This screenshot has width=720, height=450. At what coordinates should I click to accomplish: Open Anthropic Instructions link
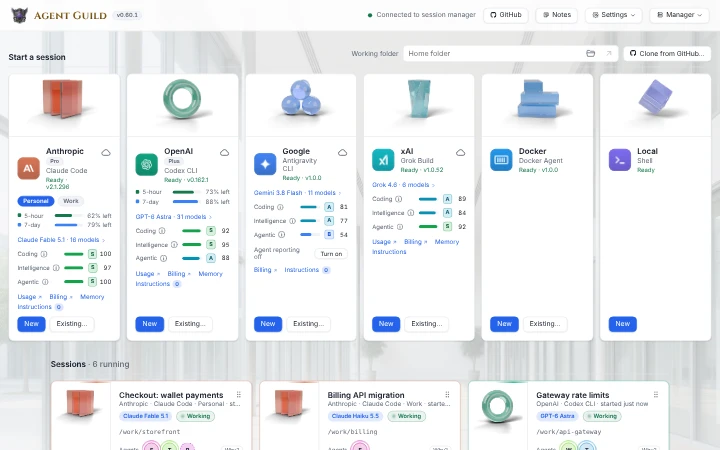(40, 307)
